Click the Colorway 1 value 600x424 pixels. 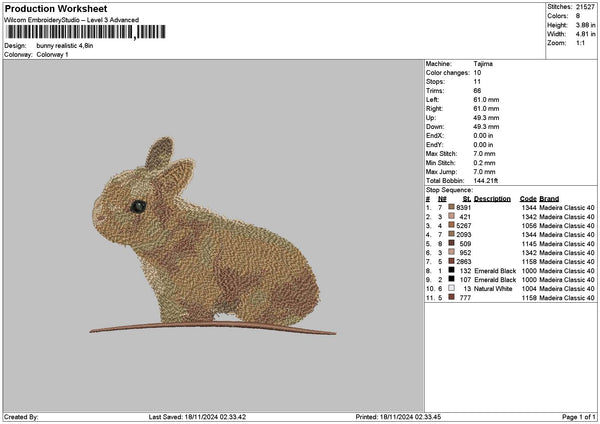click(x=52, y=54)
